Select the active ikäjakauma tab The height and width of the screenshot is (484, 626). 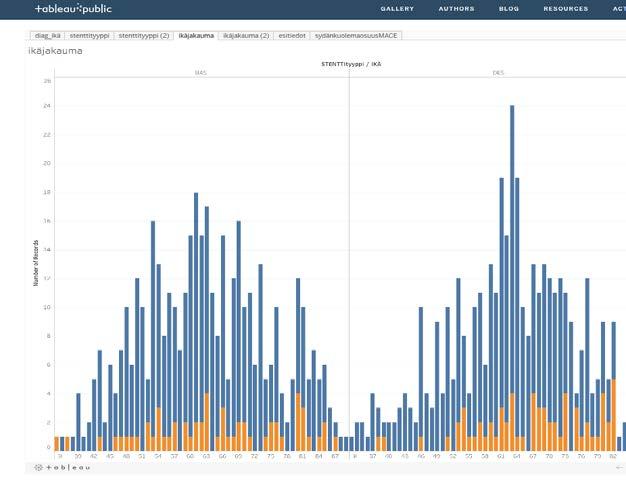(x=196, y=36)
